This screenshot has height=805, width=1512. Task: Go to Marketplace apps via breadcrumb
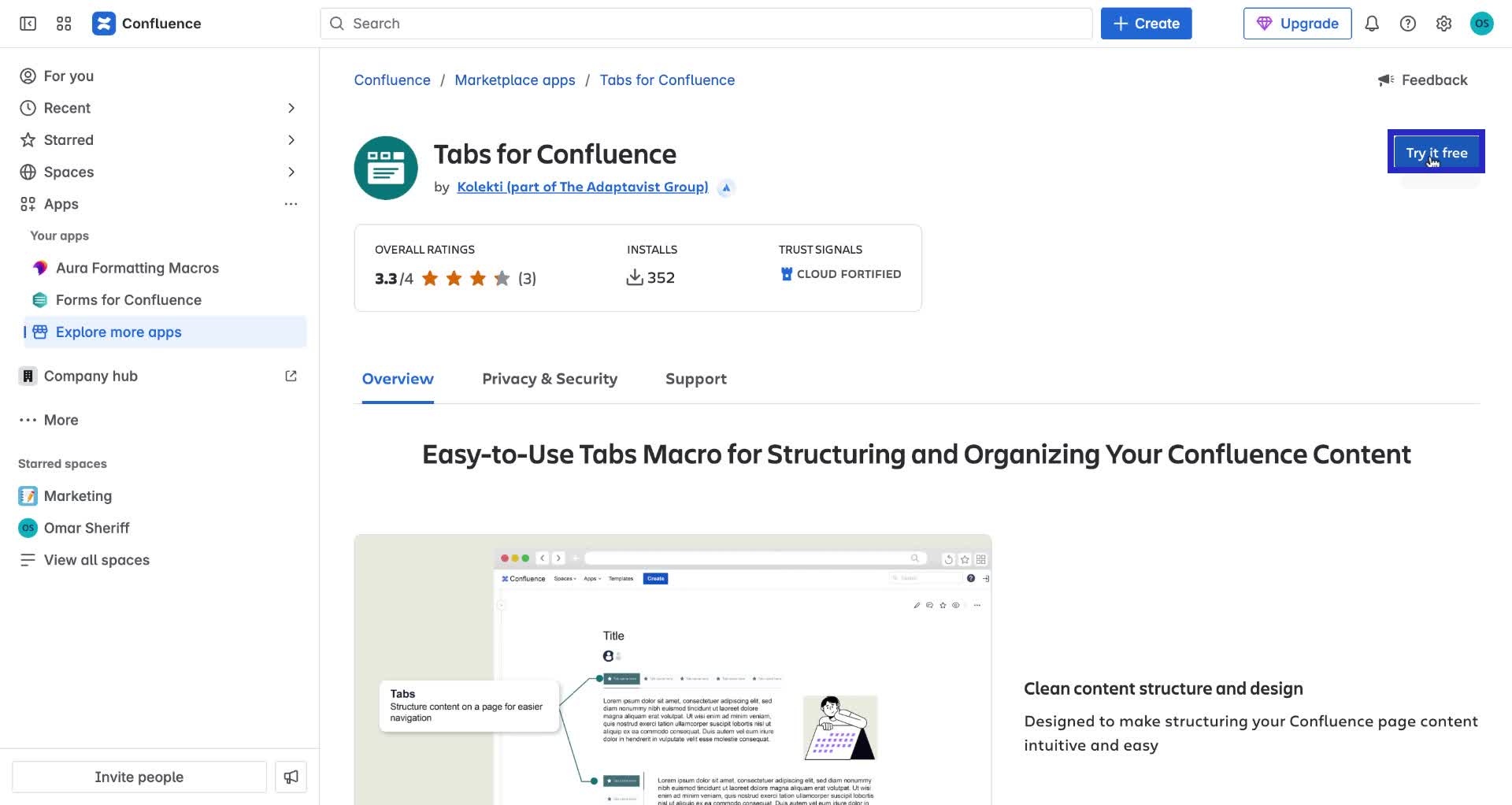[515, 80]
